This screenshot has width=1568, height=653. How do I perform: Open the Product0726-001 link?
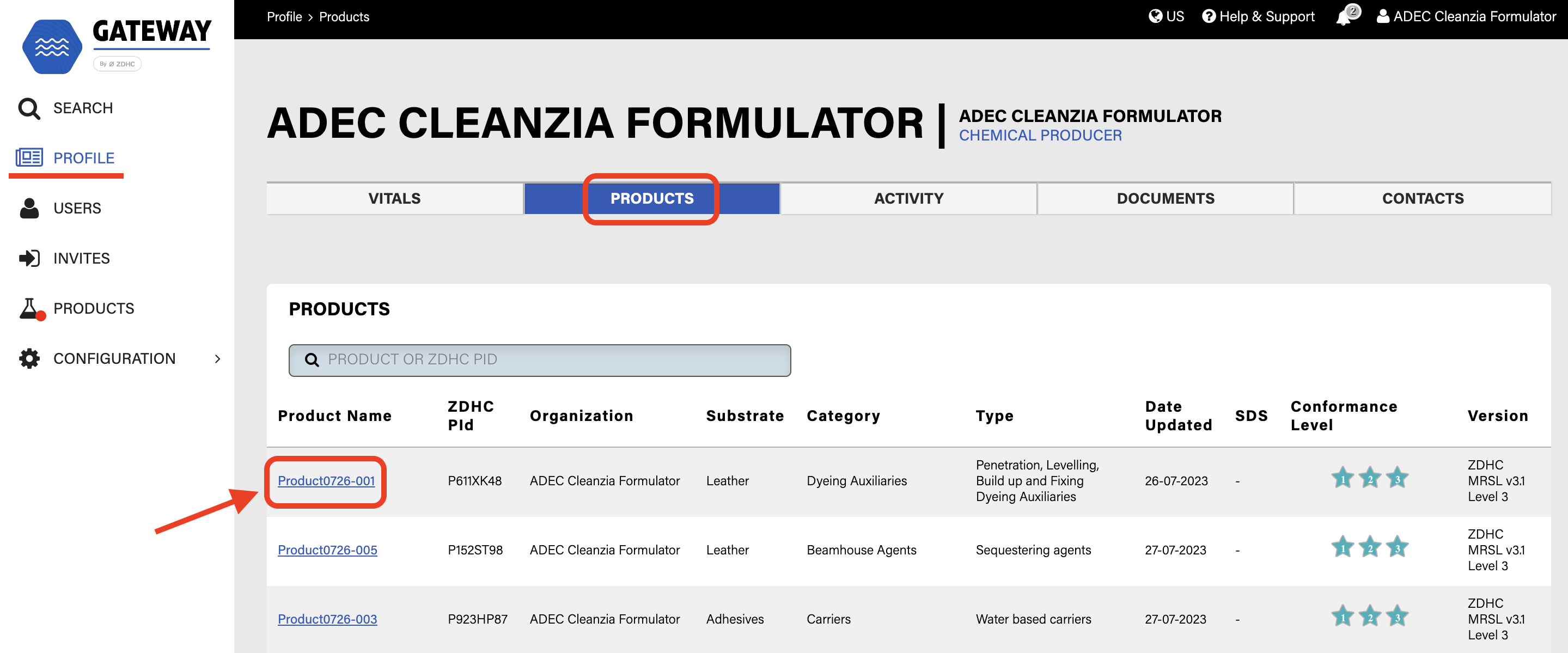pyautogui.click(x=326, y=481)
